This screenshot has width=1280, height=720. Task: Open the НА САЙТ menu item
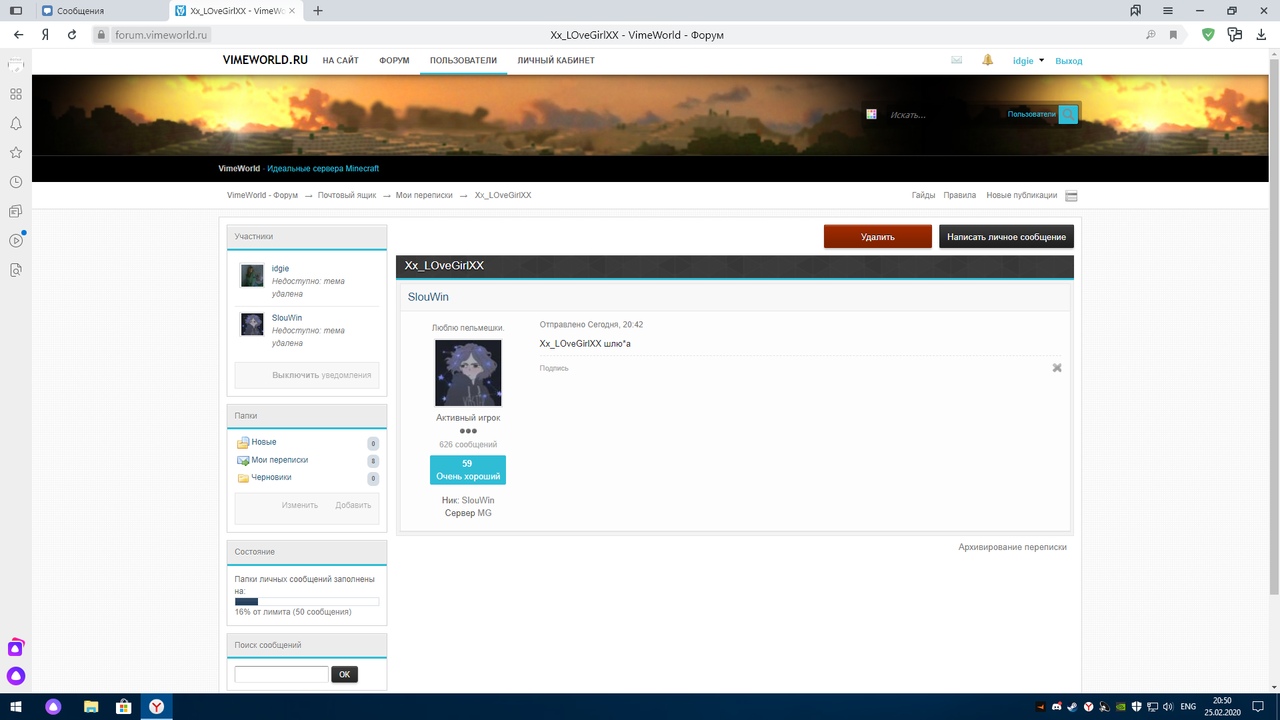click(340, 61)
